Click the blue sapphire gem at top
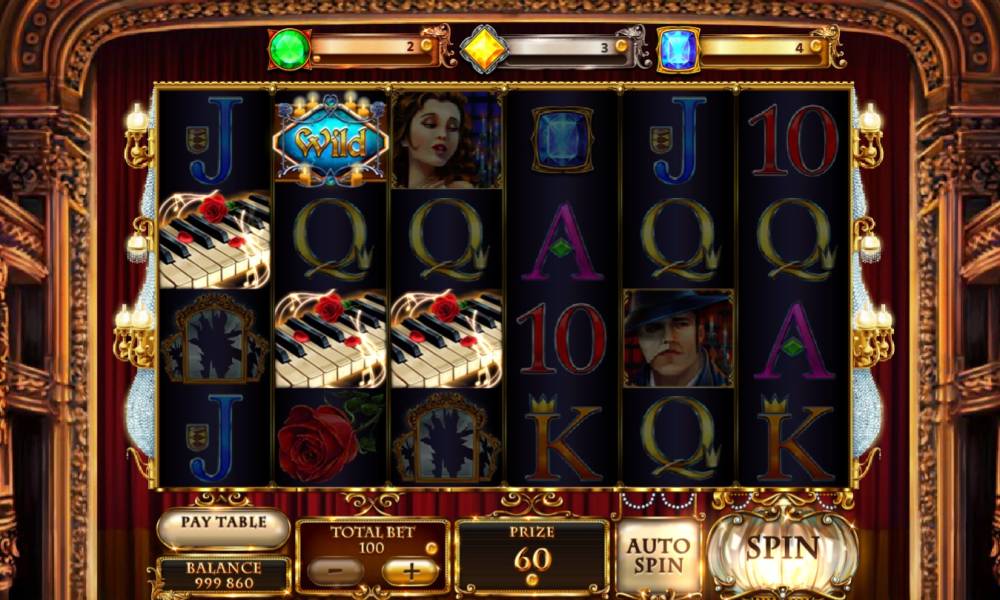This screenshot has height=600, width=1000. click(x=677, y=49)
